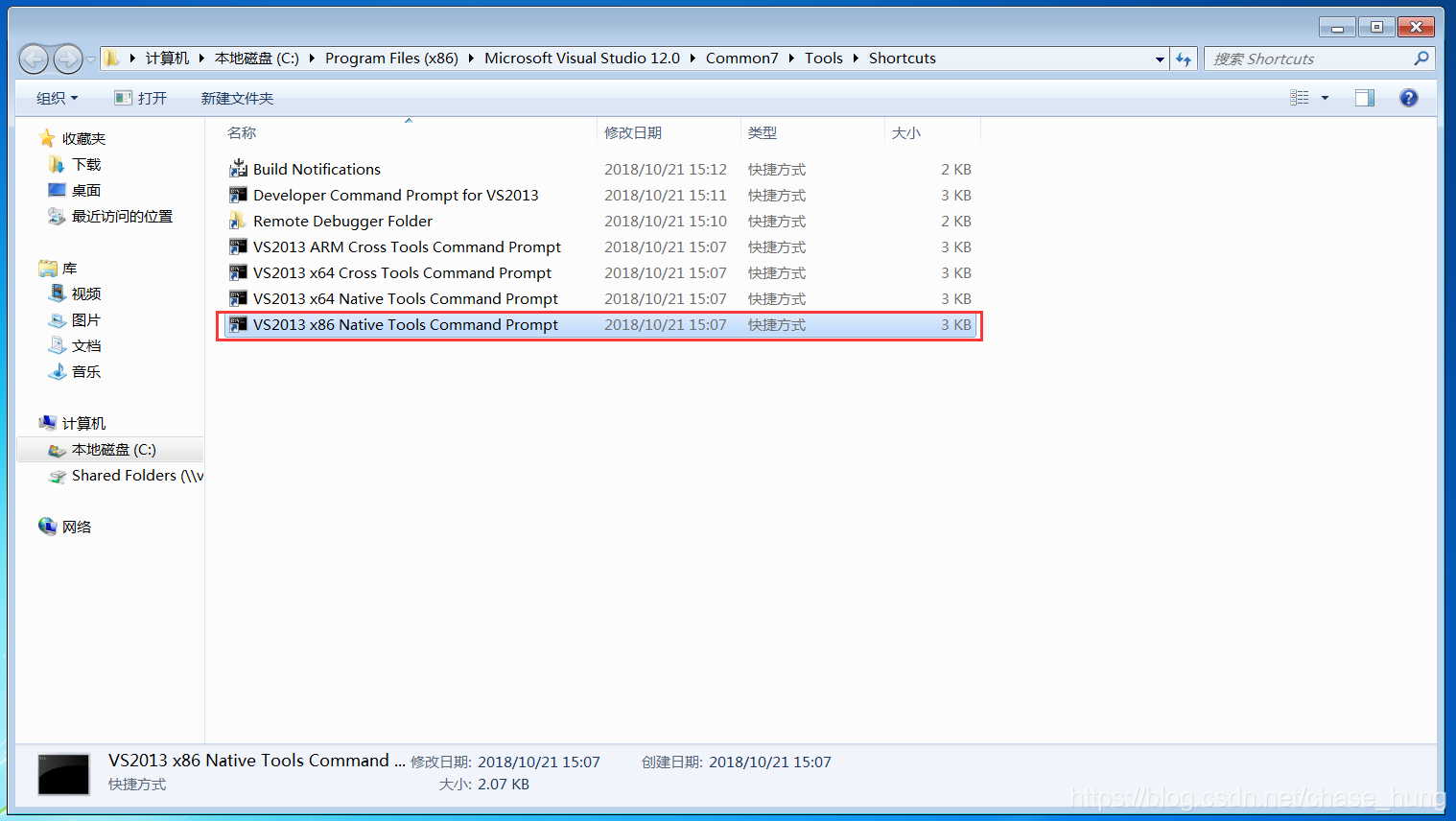Click the refresh button next to address bar

(x=1185, y=59)
